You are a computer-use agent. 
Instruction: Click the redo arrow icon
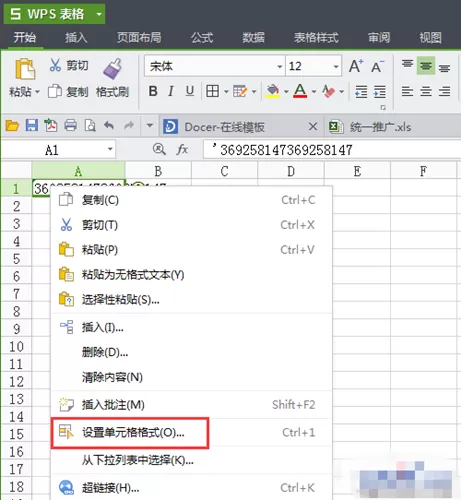[129, 125]
